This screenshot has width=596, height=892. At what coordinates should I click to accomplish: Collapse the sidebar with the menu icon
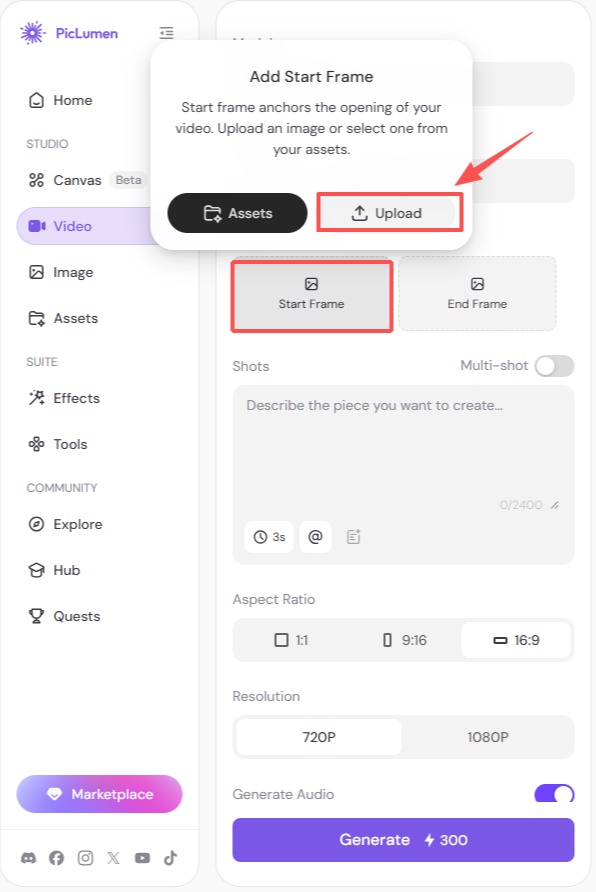pos(166,33)
